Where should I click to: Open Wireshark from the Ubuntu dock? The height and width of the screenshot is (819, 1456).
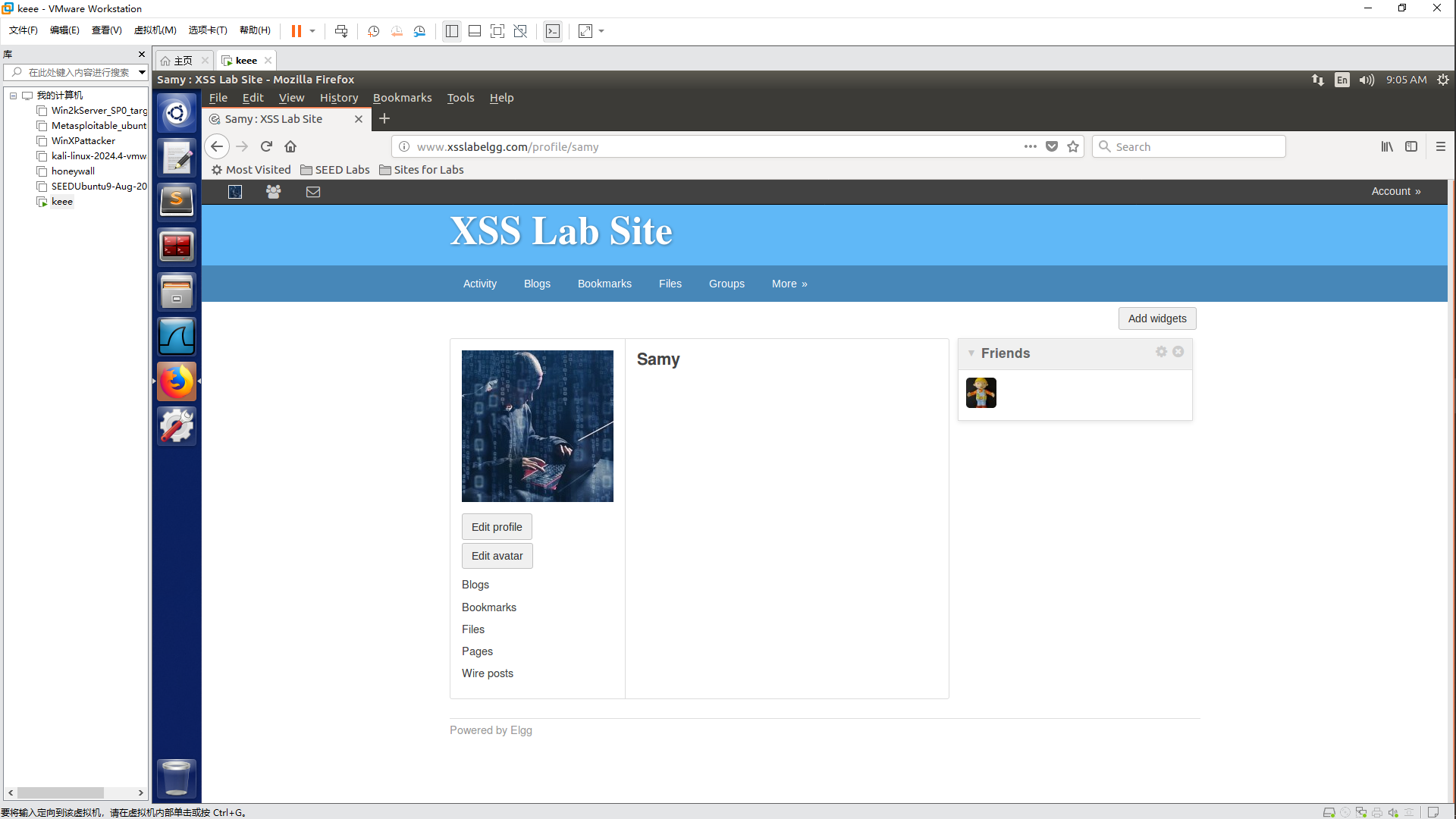click(x=177, y=337)
